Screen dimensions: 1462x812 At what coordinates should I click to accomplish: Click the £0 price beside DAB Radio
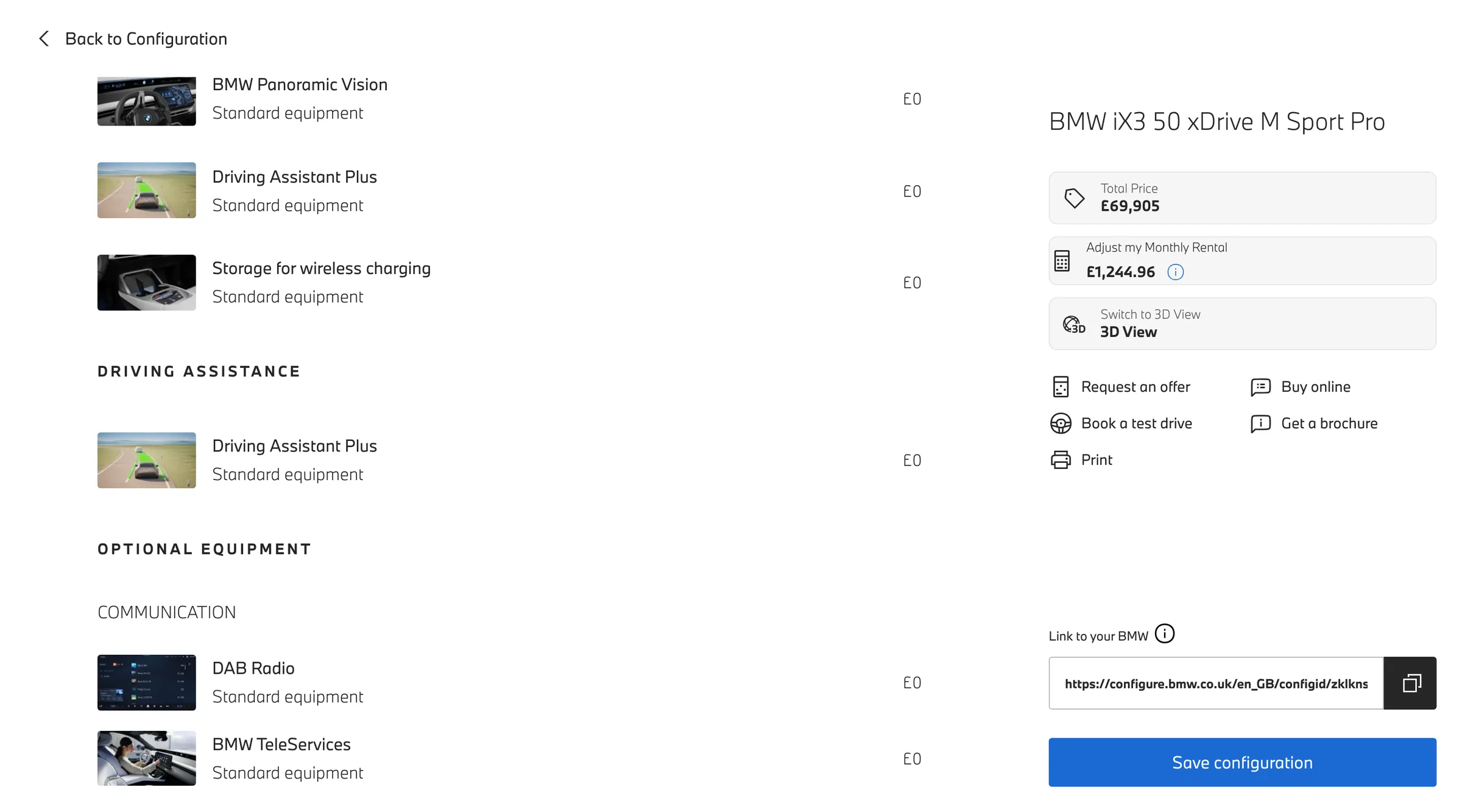[912, 683]
